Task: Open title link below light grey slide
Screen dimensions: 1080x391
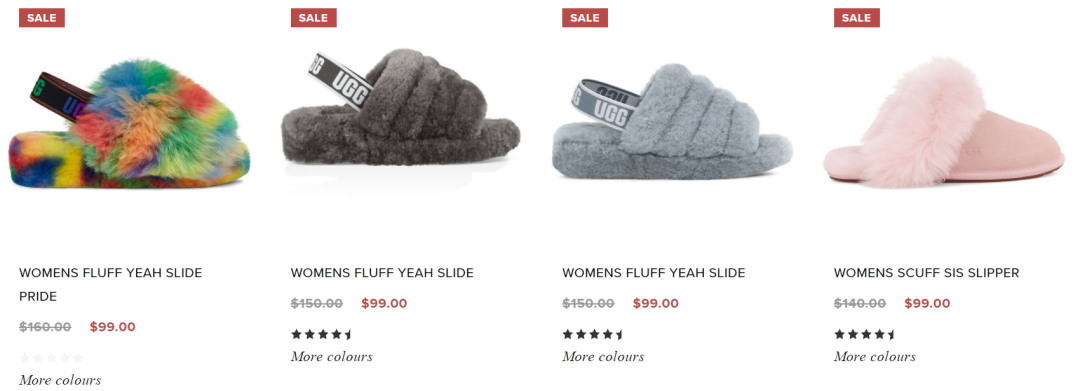Action: tap(654, 273)
